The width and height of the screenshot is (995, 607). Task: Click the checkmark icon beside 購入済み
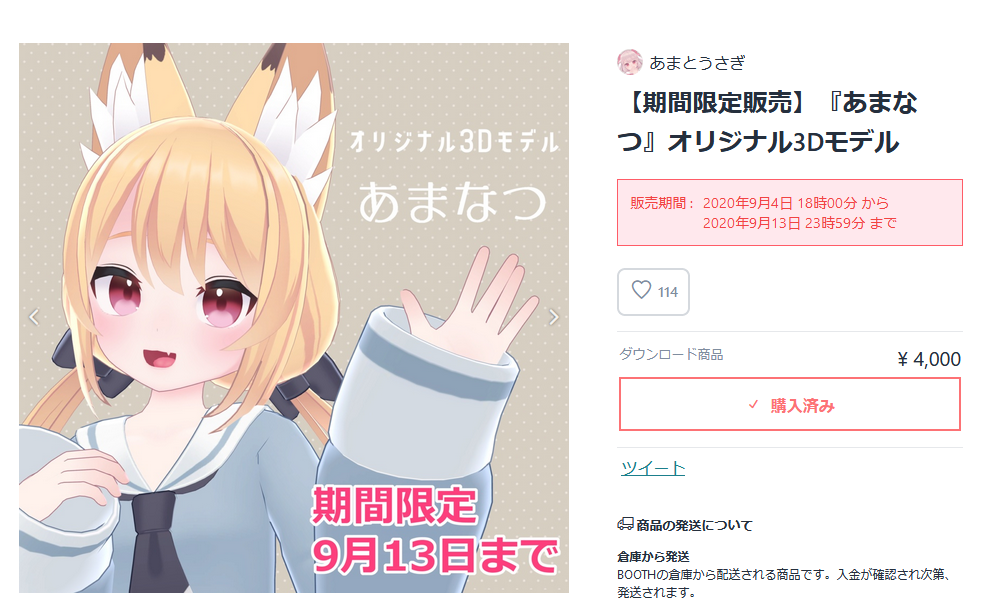tap(753, 405)
